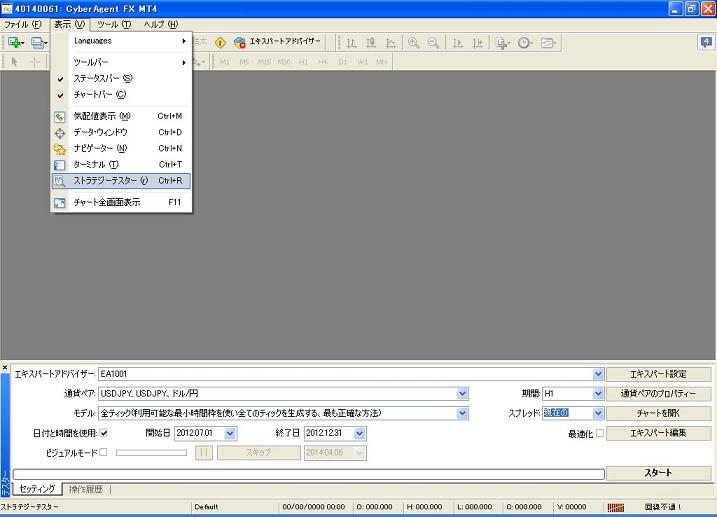Viewport: 717px width, 517px height.
Task: Click the エキスパート設定 button
Action: (658, 374)
